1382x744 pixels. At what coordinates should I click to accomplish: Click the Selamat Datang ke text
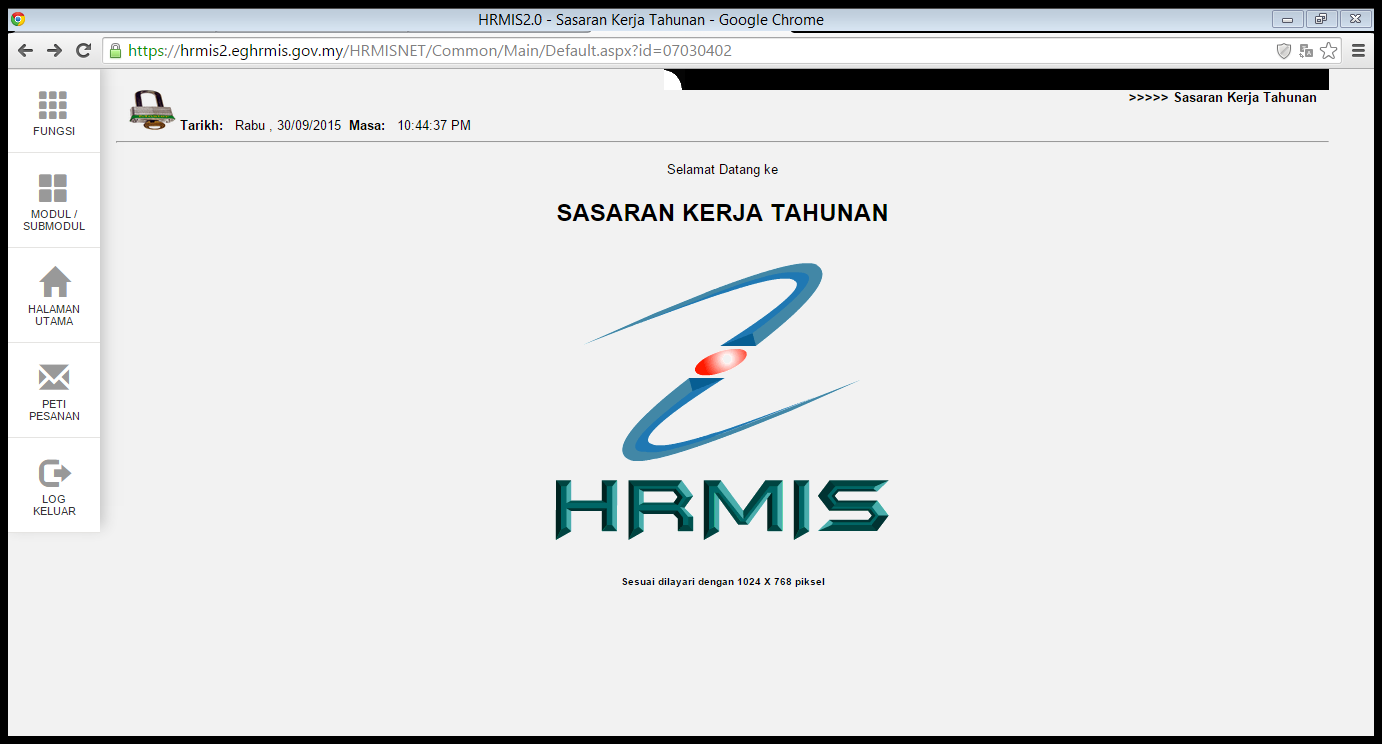722,170
